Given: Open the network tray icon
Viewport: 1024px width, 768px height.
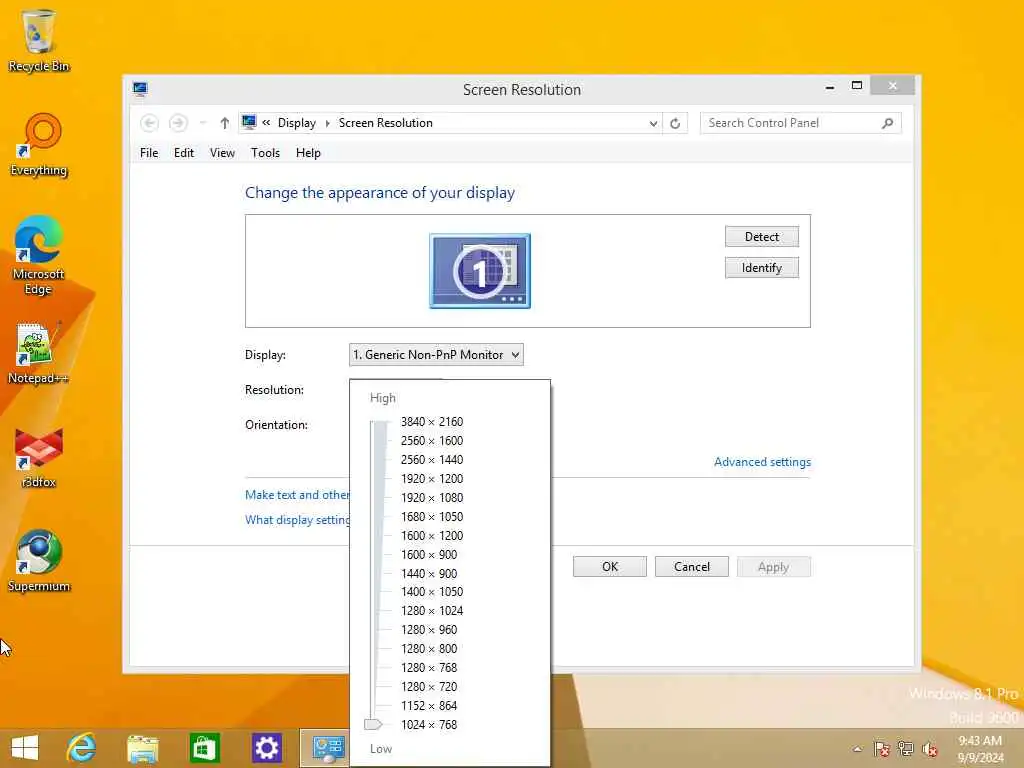Looking at the screenshot, I should (x=906, y=748).
